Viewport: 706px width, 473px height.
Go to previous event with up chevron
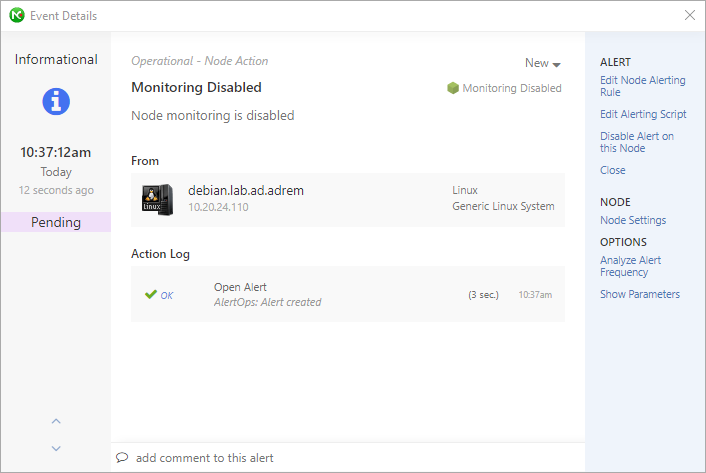click(56, 421)
